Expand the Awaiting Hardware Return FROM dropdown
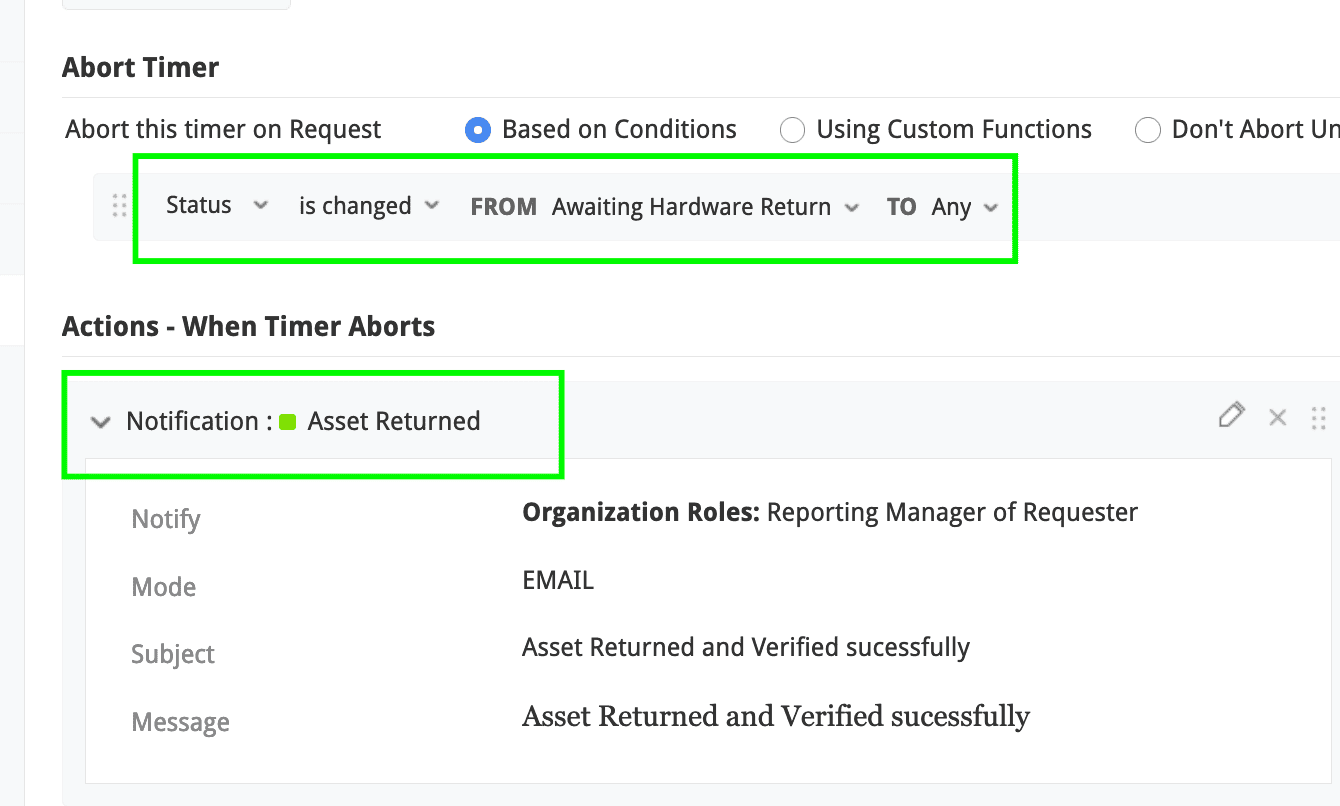Image resolution: width=1340 pixels, height=806 pixels. pyautogui.click(x=704, y=207)
